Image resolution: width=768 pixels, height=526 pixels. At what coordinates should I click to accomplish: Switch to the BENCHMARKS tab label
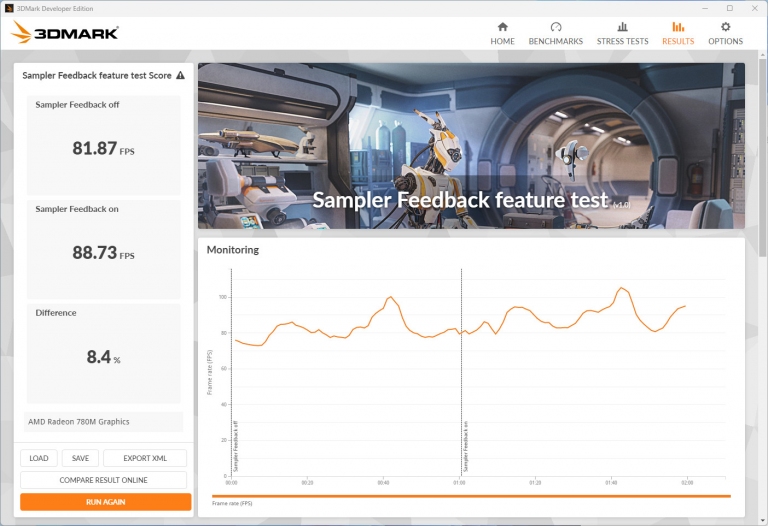coord(555,41)
